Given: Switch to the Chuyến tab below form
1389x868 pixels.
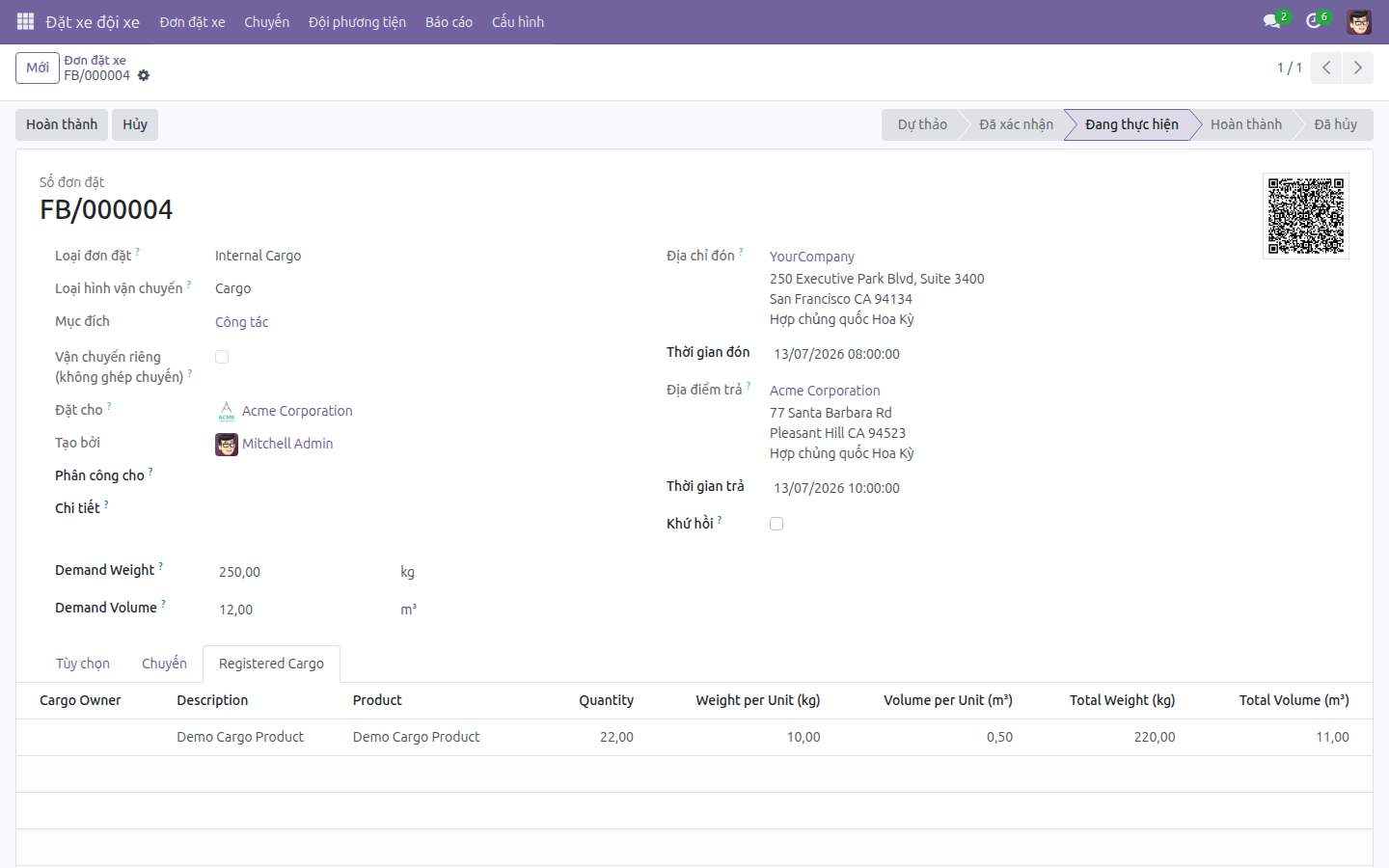Looking at the screenshot, I should click(x=164, y=664).
